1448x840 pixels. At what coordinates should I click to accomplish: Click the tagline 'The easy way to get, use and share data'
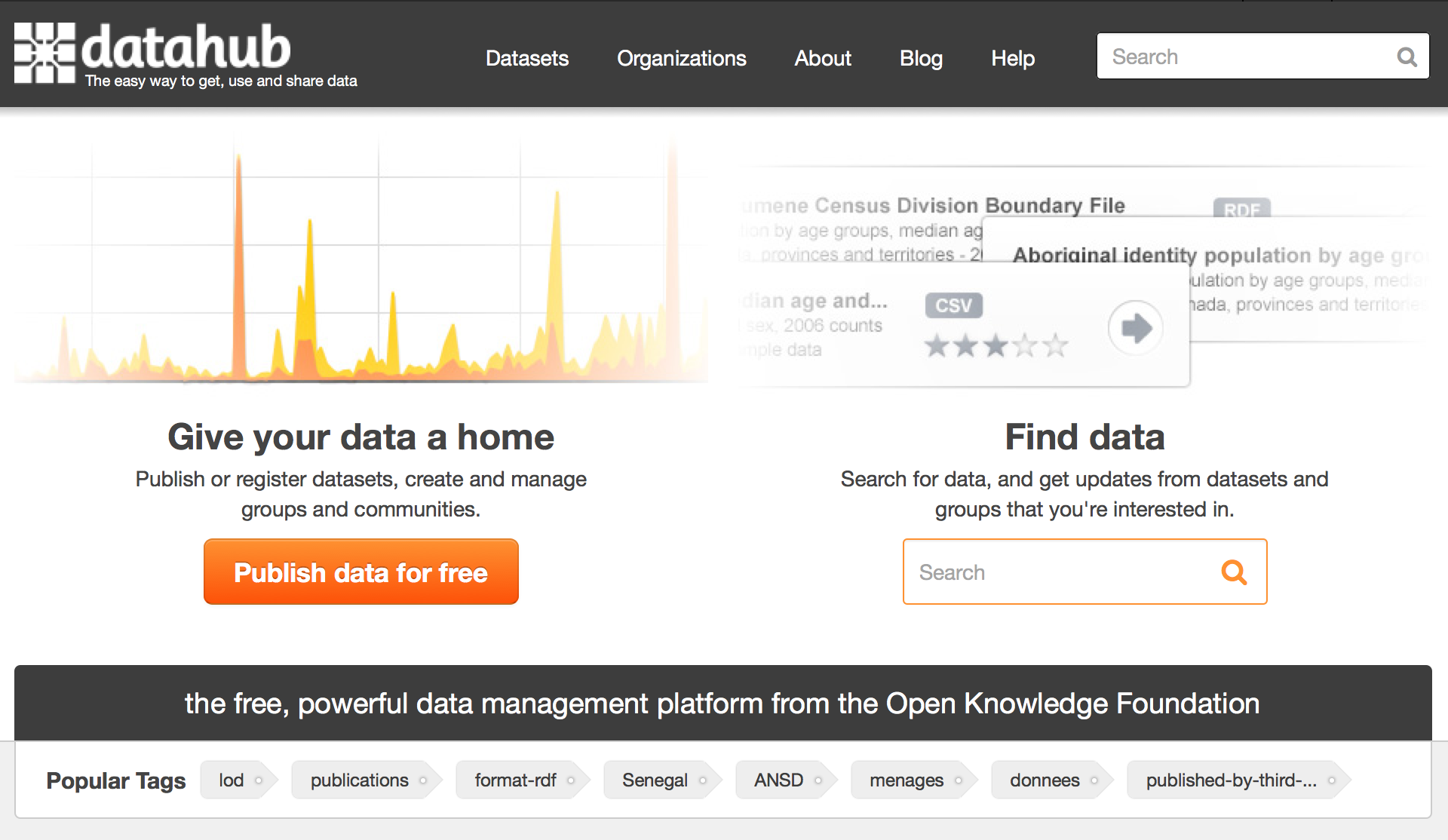click(221, 81)
